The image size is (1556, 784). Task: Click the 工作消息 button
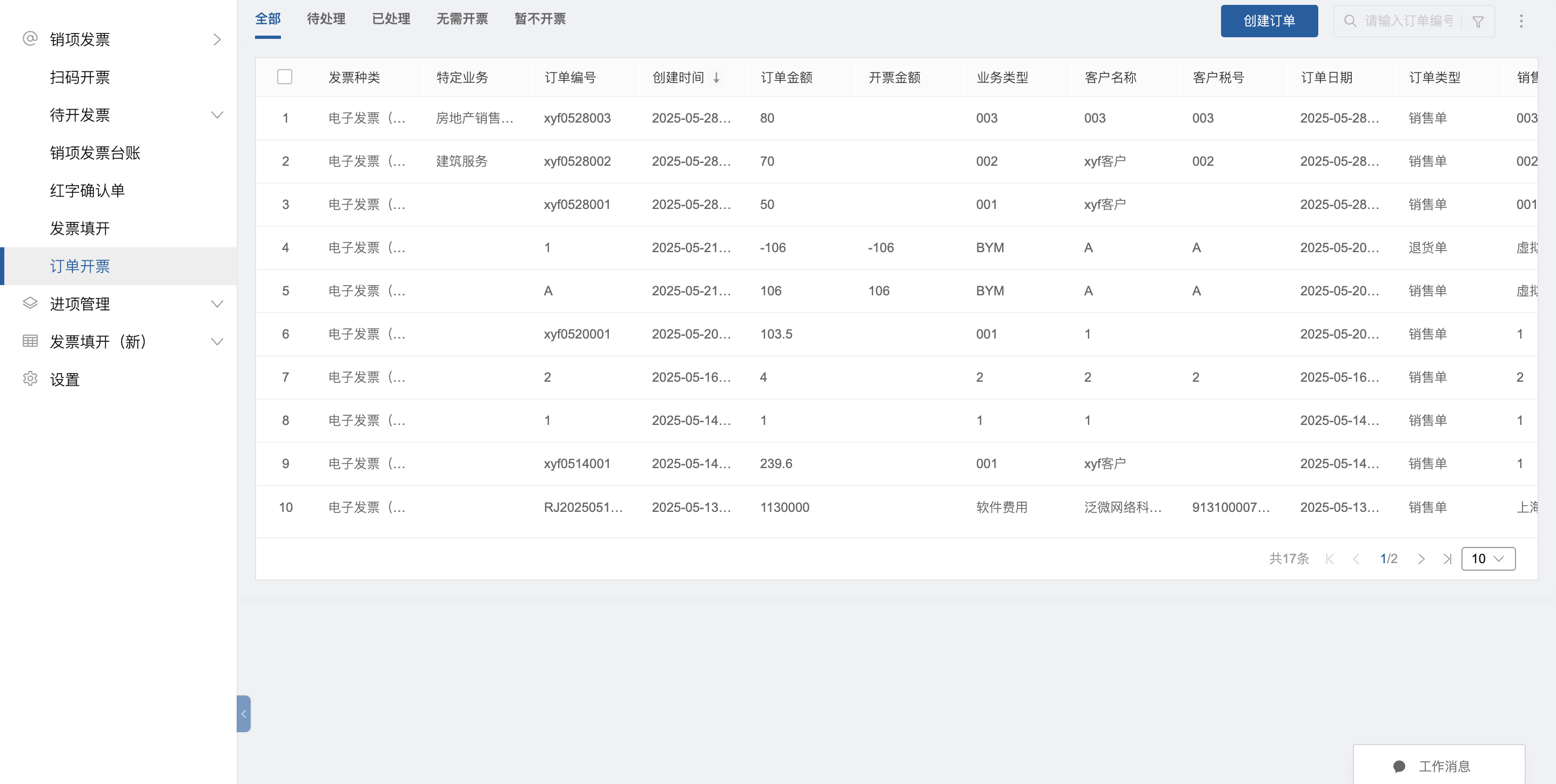coord(1439,765)
